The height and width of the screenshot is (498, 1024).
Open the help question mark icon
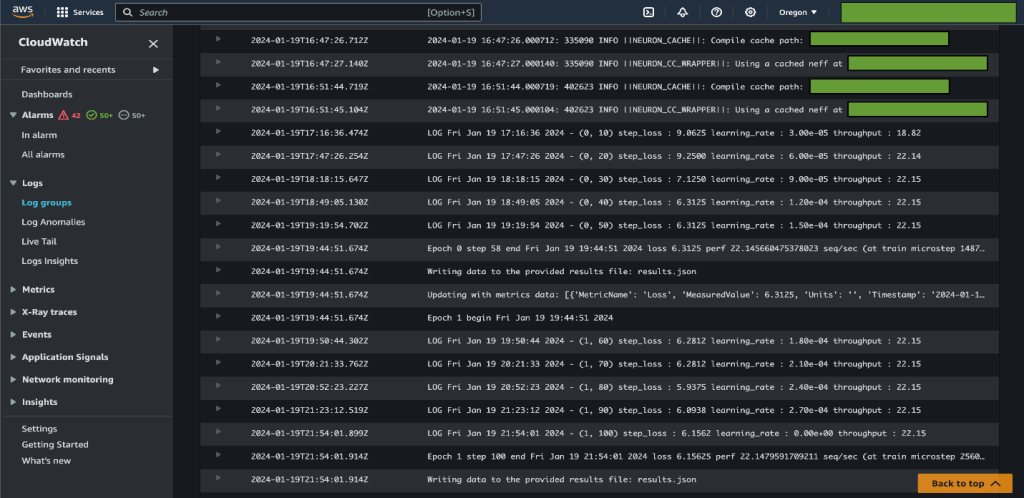tap(716, 12)
